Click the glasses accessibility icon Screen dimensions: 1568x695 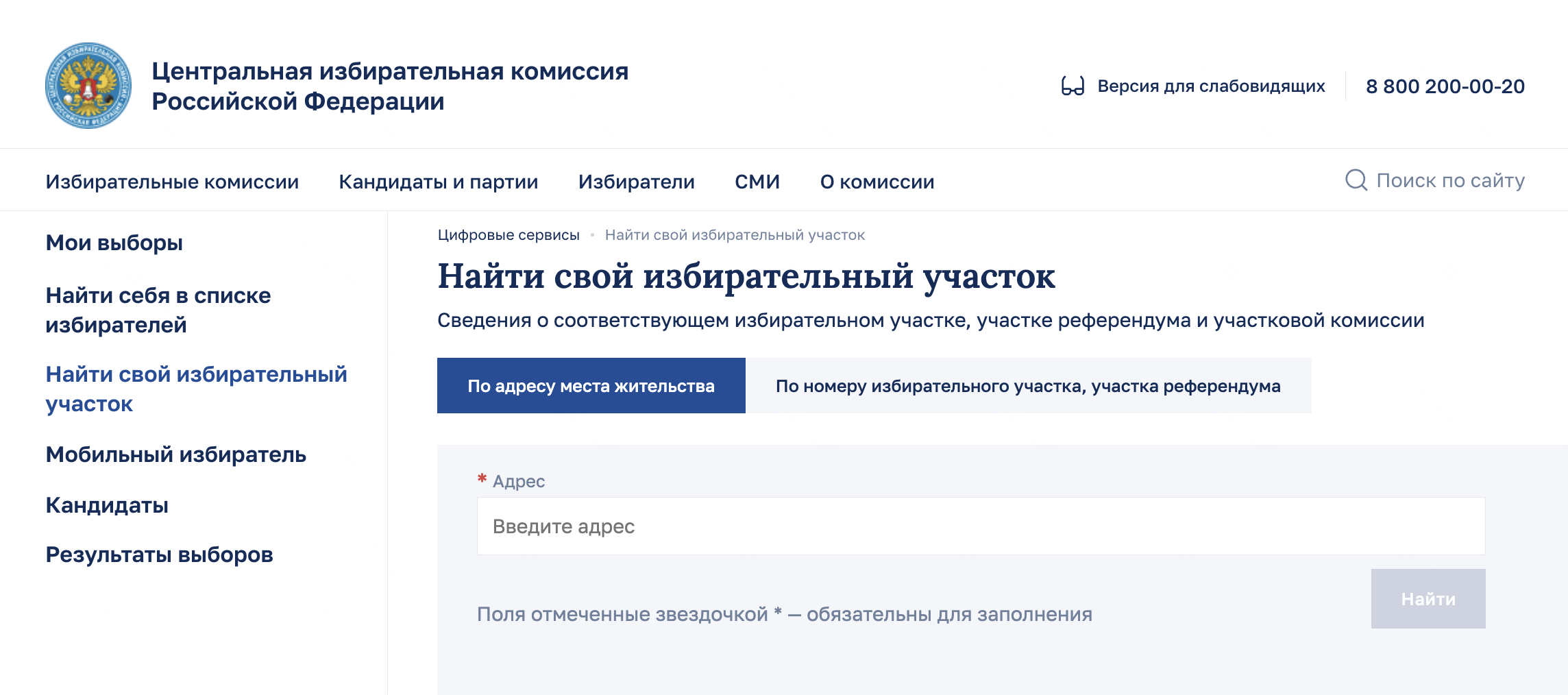(1073, 86)
